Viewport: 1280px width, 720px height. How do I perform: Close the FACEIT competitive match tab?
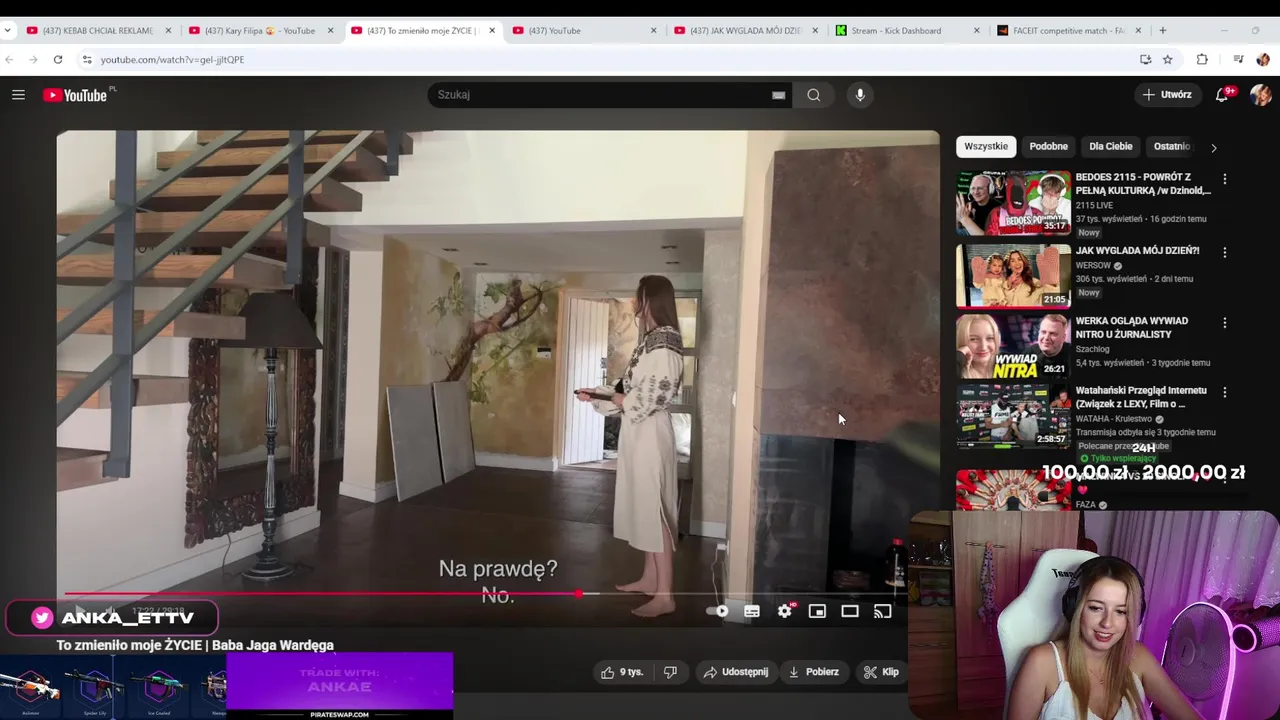1138,31
